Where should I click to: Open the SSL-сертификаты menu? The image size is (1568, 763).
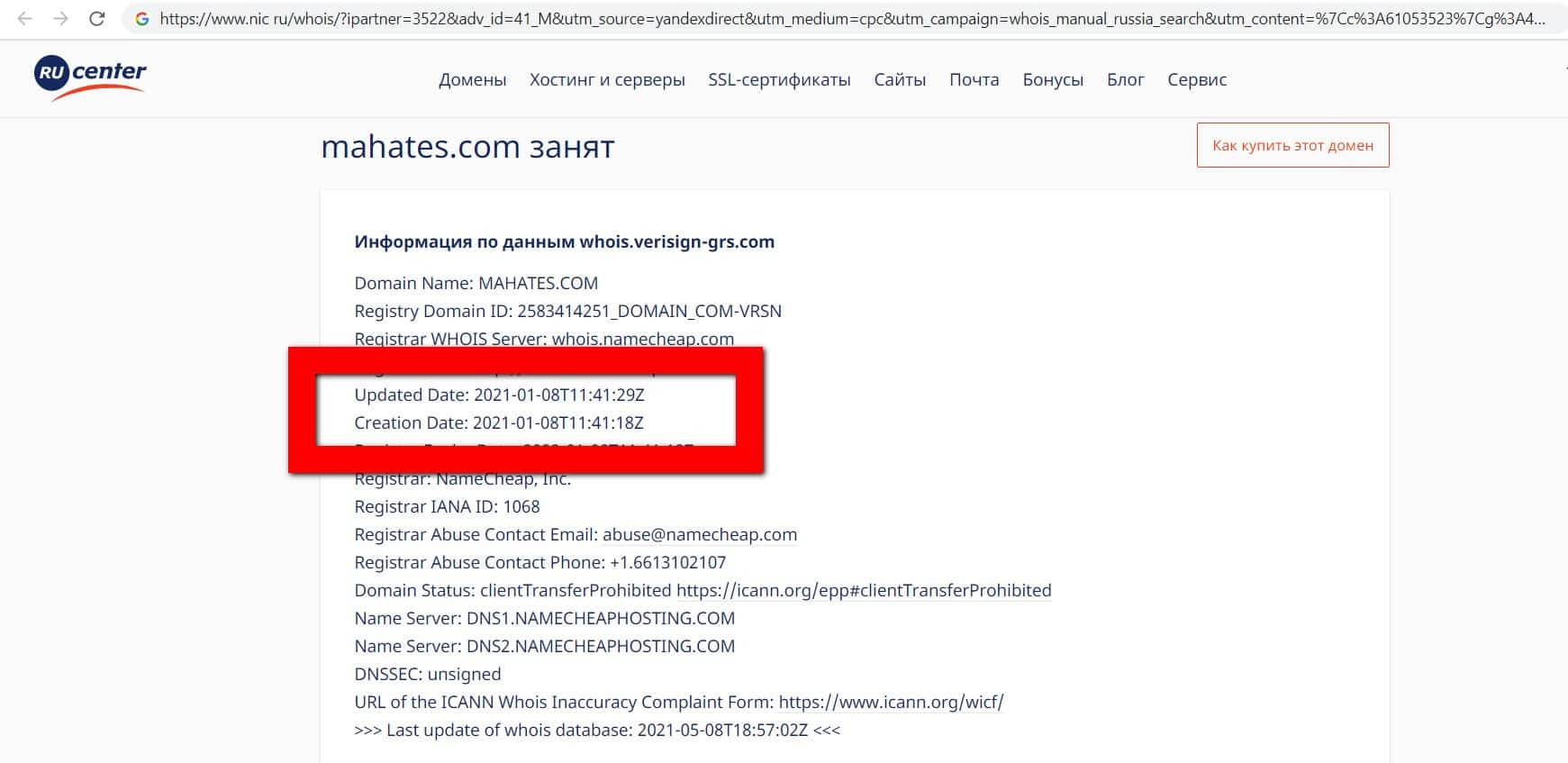pos(779,79)
